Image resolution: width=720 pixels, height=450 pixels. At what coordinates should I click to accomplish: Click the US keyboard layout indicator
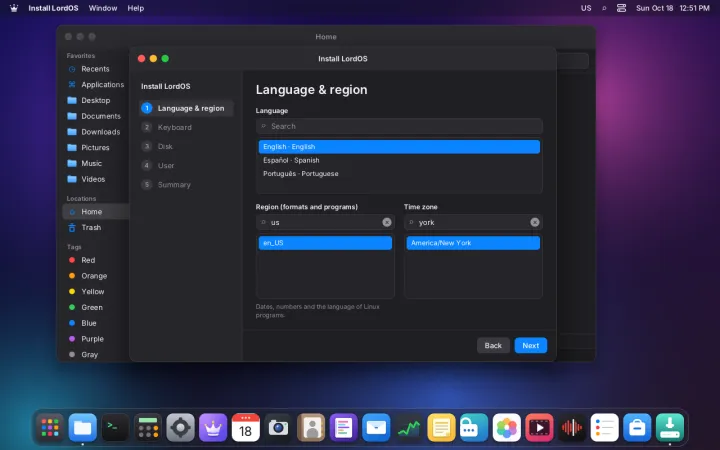[x=586, y=8]
